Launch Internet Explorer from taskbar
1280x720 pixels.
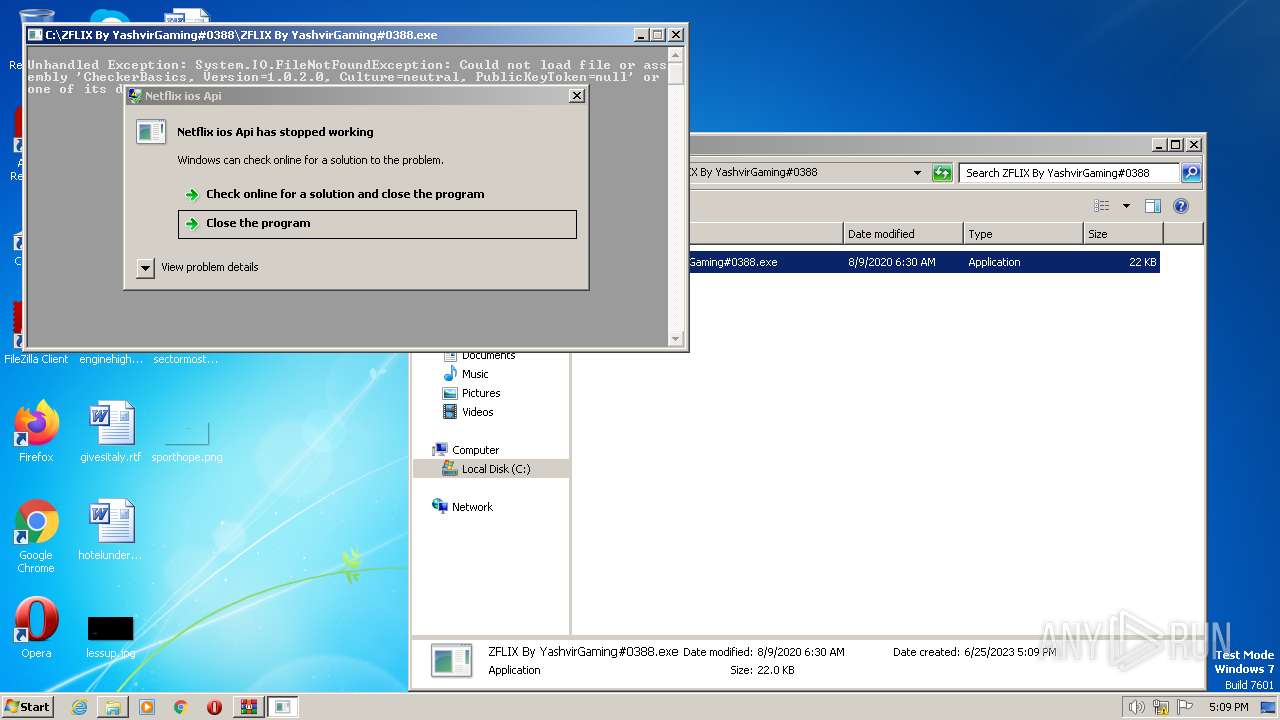[x=79, y=707]
